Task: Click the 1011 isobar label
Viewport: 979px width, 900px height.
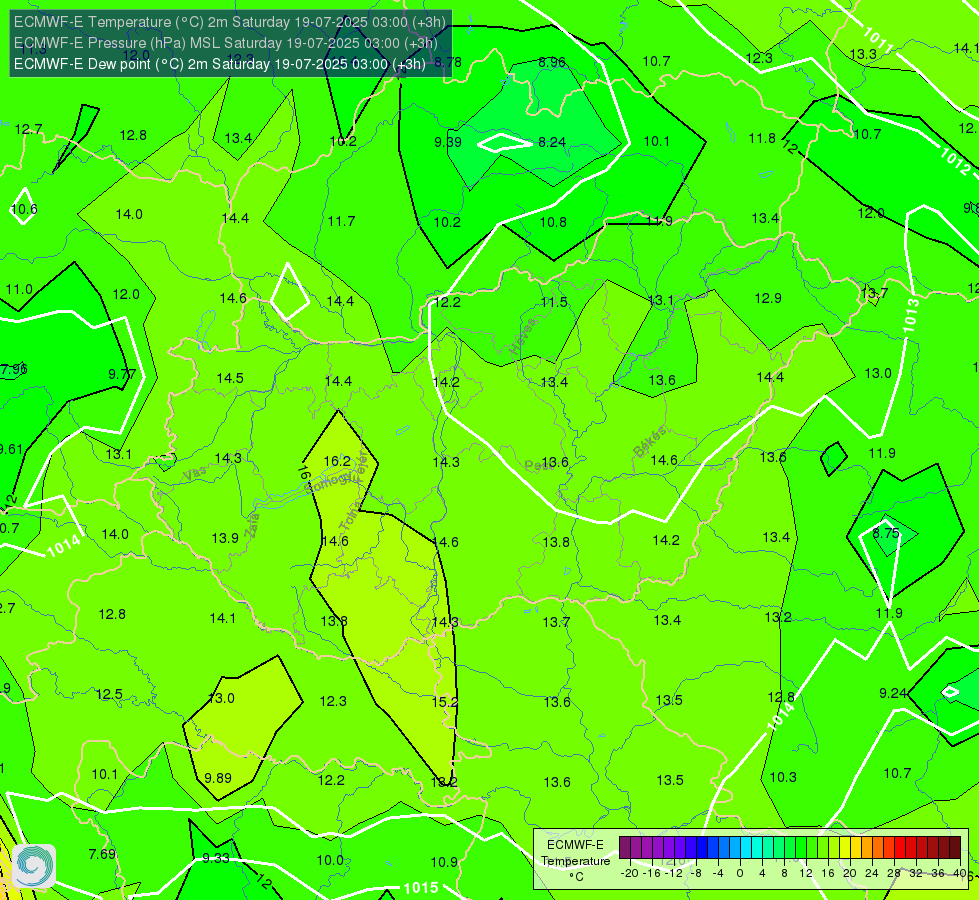Action: (x=878, y=39)
